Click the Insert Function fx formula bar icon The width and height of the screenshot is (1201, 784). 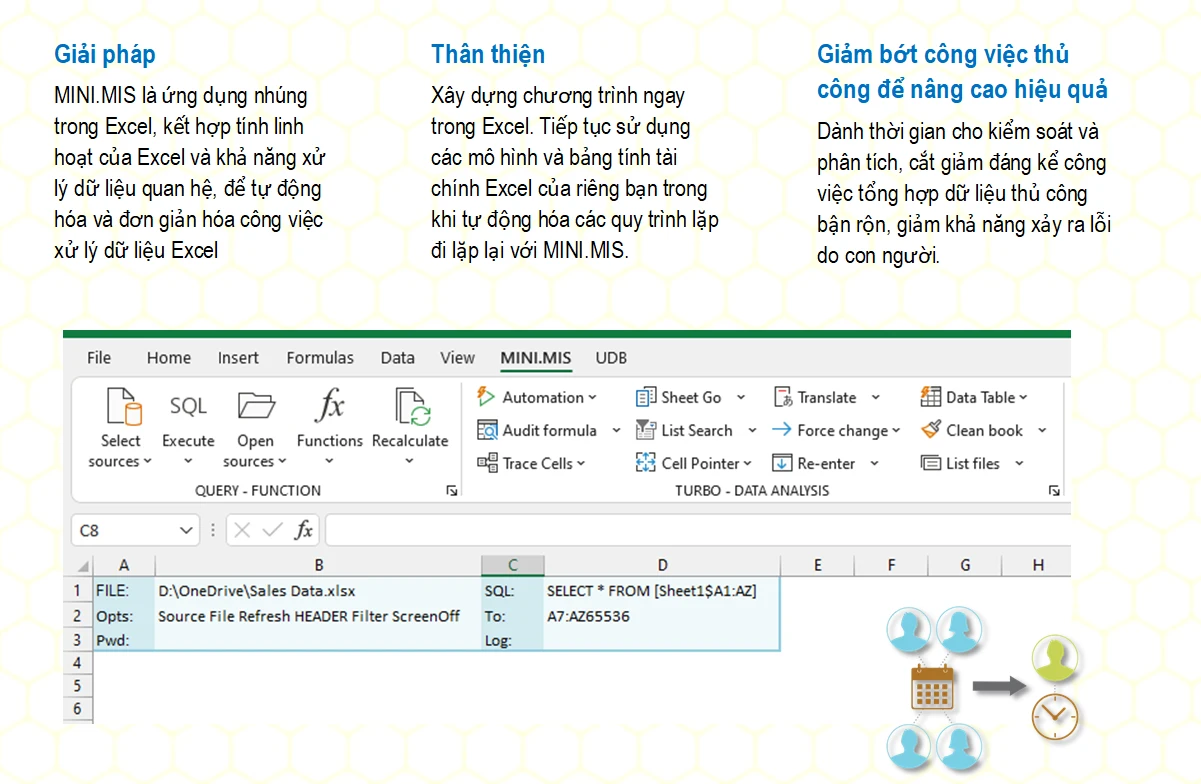tap(304, 530)
